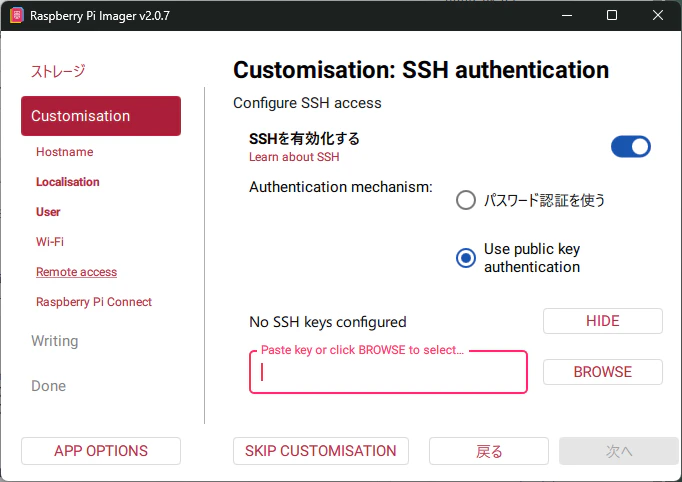Image resolution: width=682 pixels, height=482 pixels.
Task: Click the No SSH keys configured text
Action: pos(328,322)
